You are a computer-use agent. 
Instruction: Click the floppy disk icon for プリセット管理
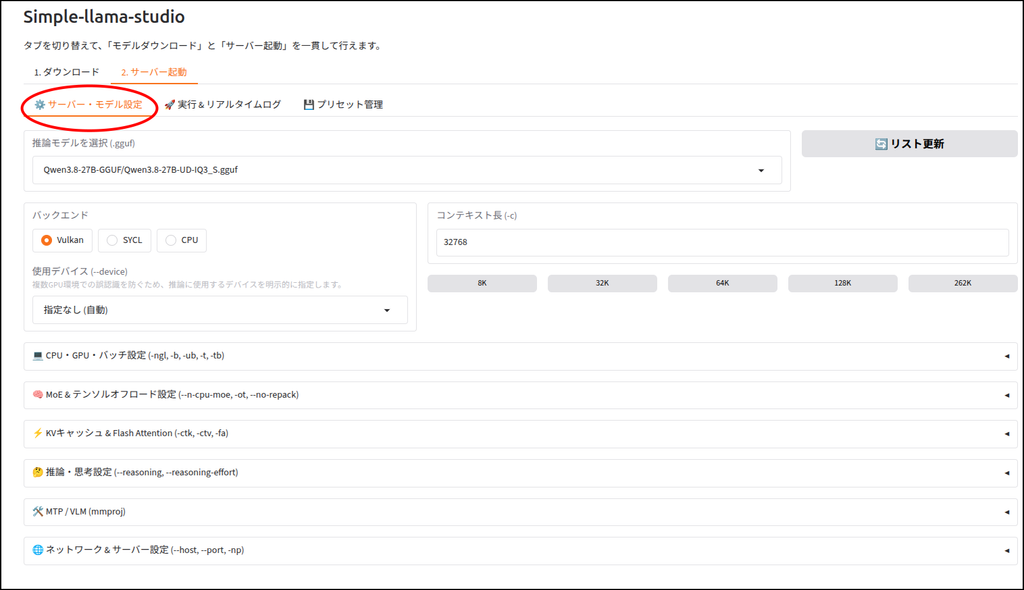pyautogui.click(x=309, y=105)
